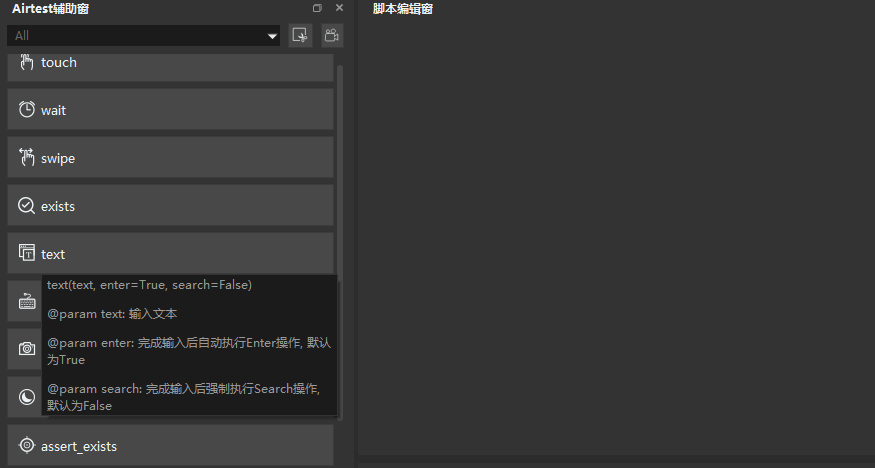This screenshot has height=468, width=875.
Task: Insert the text command
Action: 170,253
